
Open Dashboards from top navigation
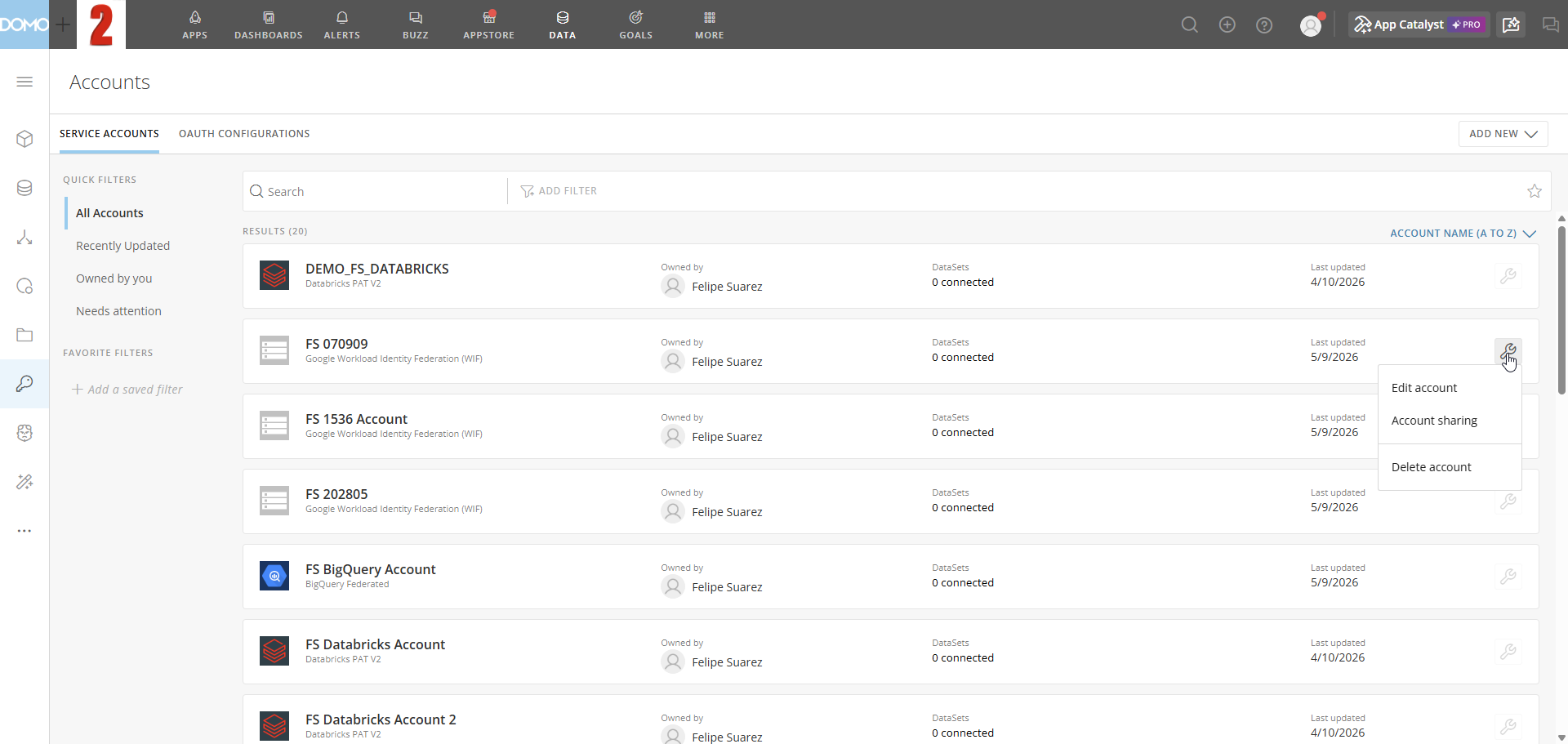[268, 25]
